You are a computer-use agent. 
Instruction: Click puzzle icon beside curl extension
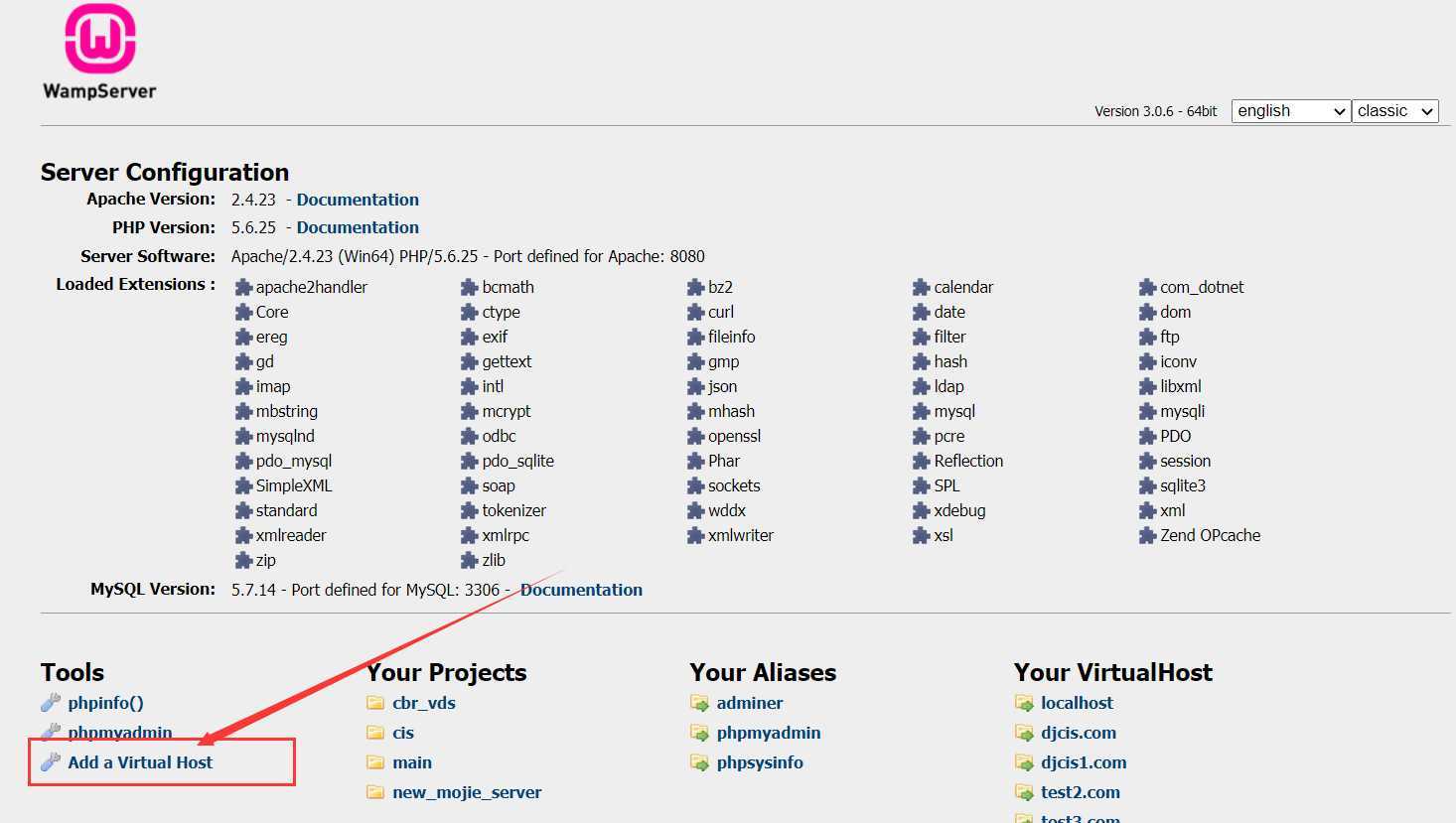tap(695, 312)
